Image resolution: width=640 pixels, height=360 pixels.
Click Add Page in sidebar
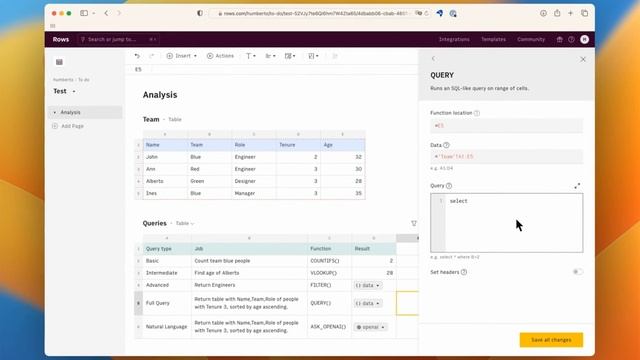click(x=68, y=126)
